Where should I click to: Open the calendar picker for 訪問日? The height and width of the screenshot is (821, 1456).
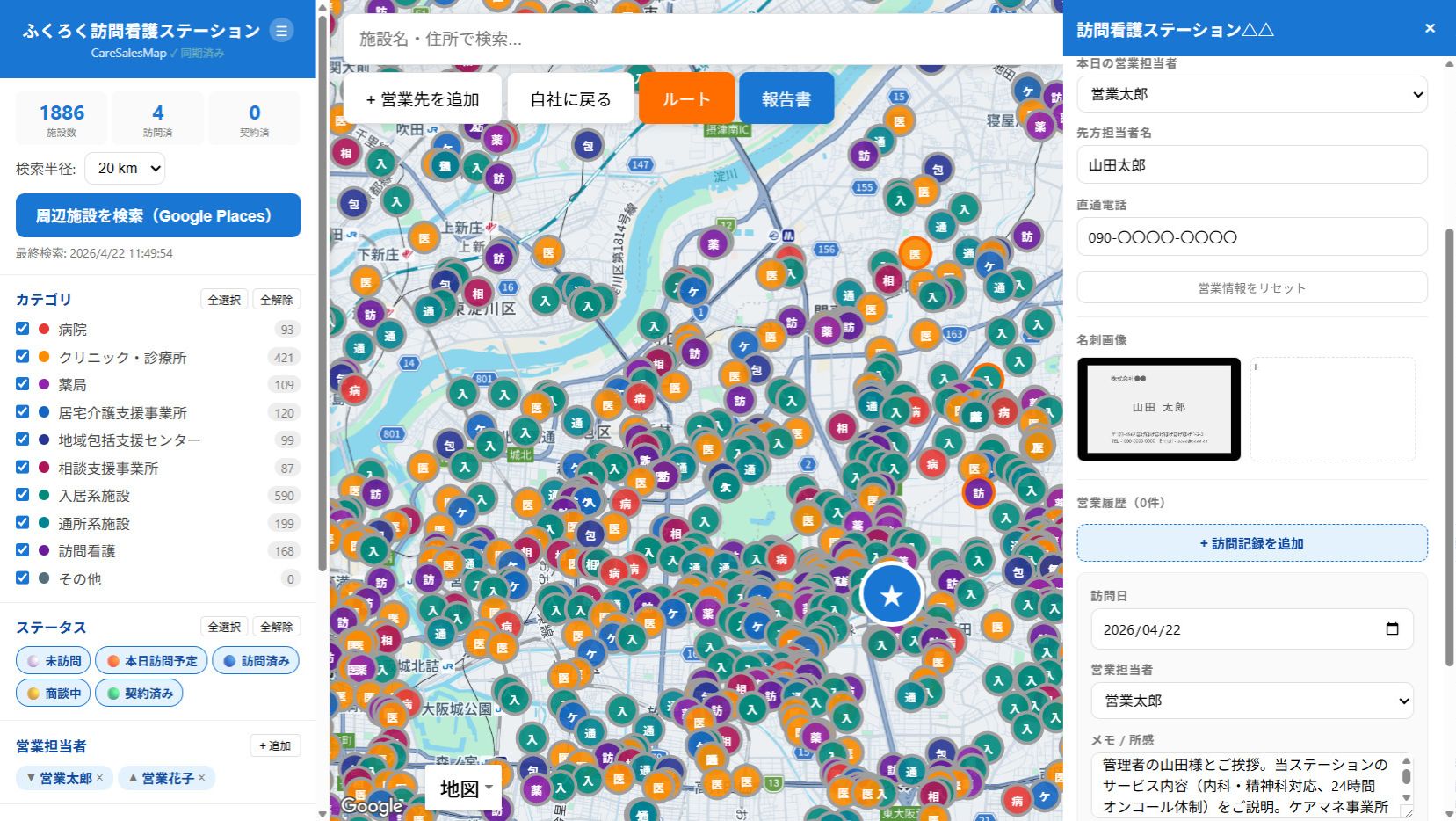(1392, 629)
